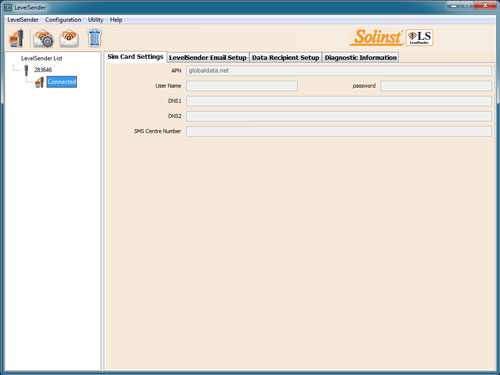500x375 pixels.
Task: Click the APN label
Action: [176, 71]
